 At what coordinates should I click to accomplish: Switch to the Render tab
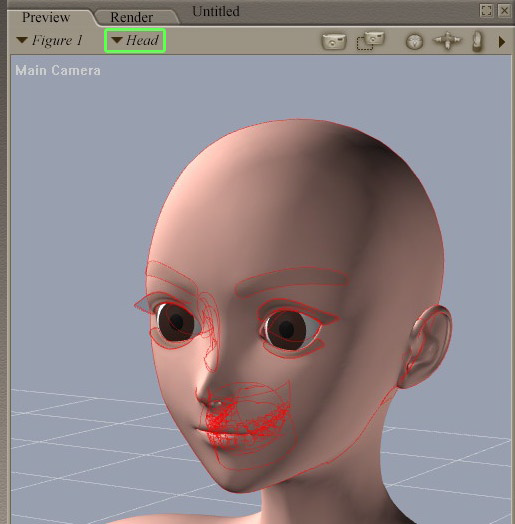pos(131,17)
